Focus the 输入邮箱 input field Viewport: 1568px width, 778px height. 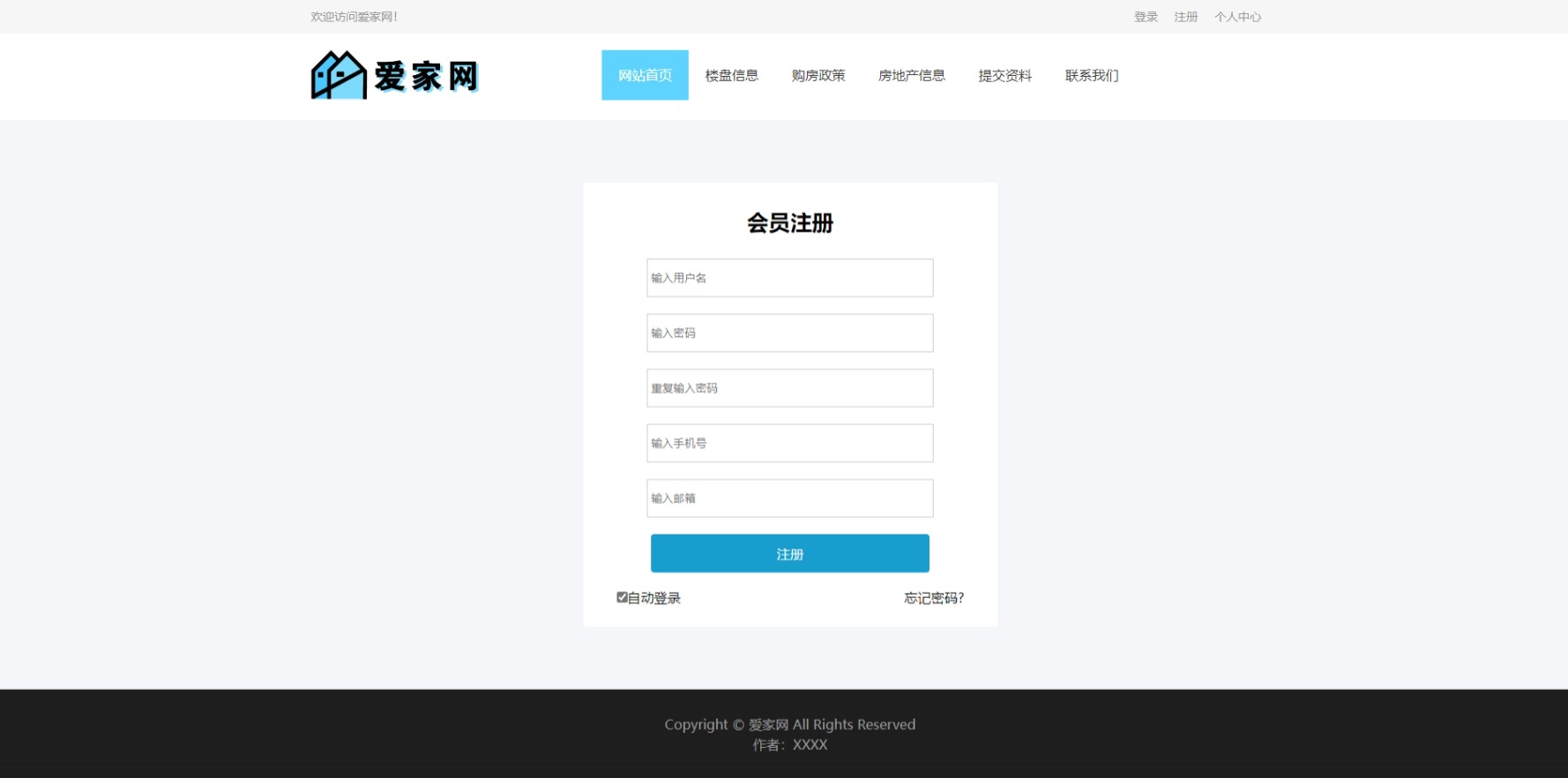tap(789, 498)
